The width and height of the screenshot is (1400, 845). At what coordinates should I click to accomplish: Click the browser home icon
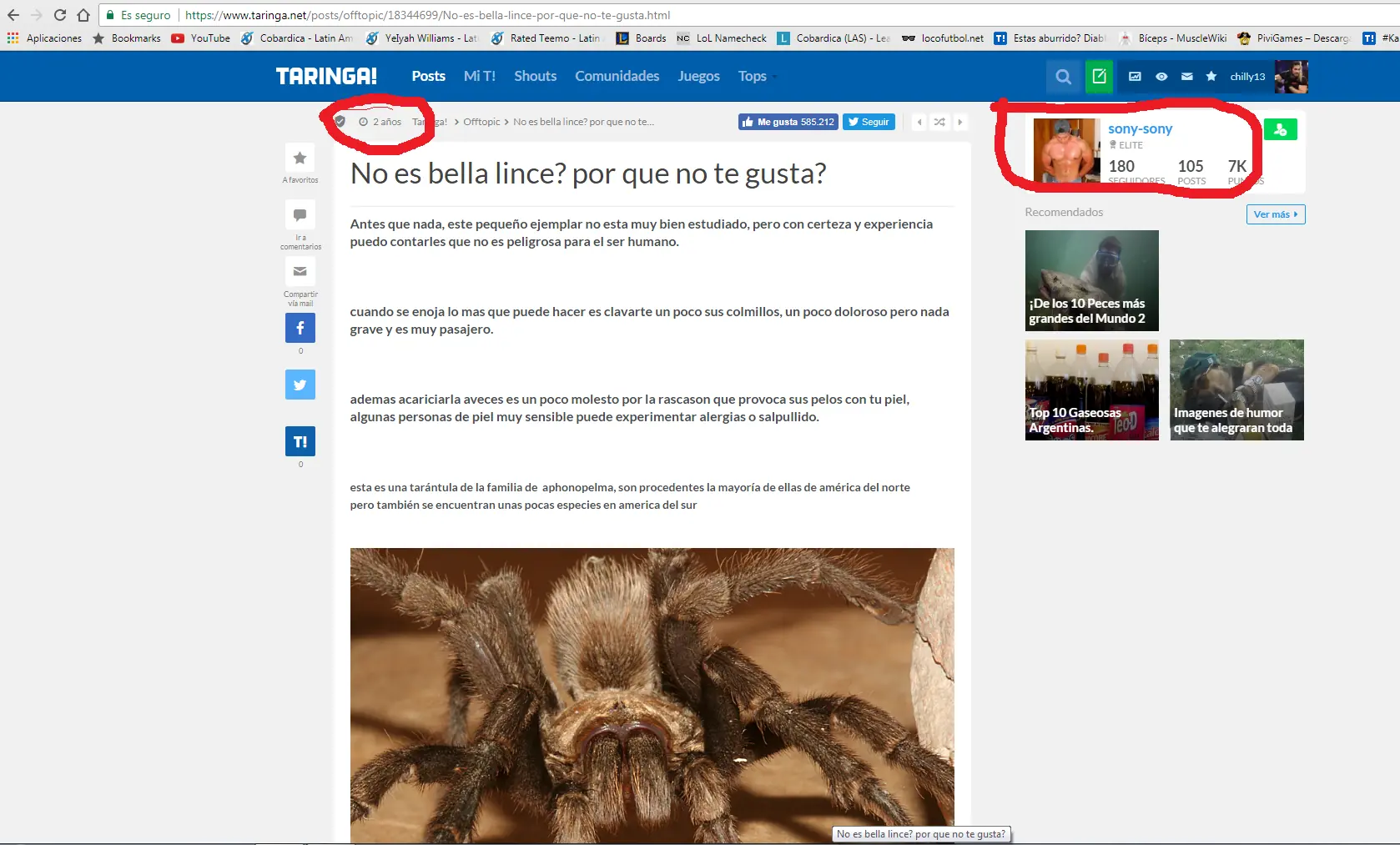[x=83, y=15]
